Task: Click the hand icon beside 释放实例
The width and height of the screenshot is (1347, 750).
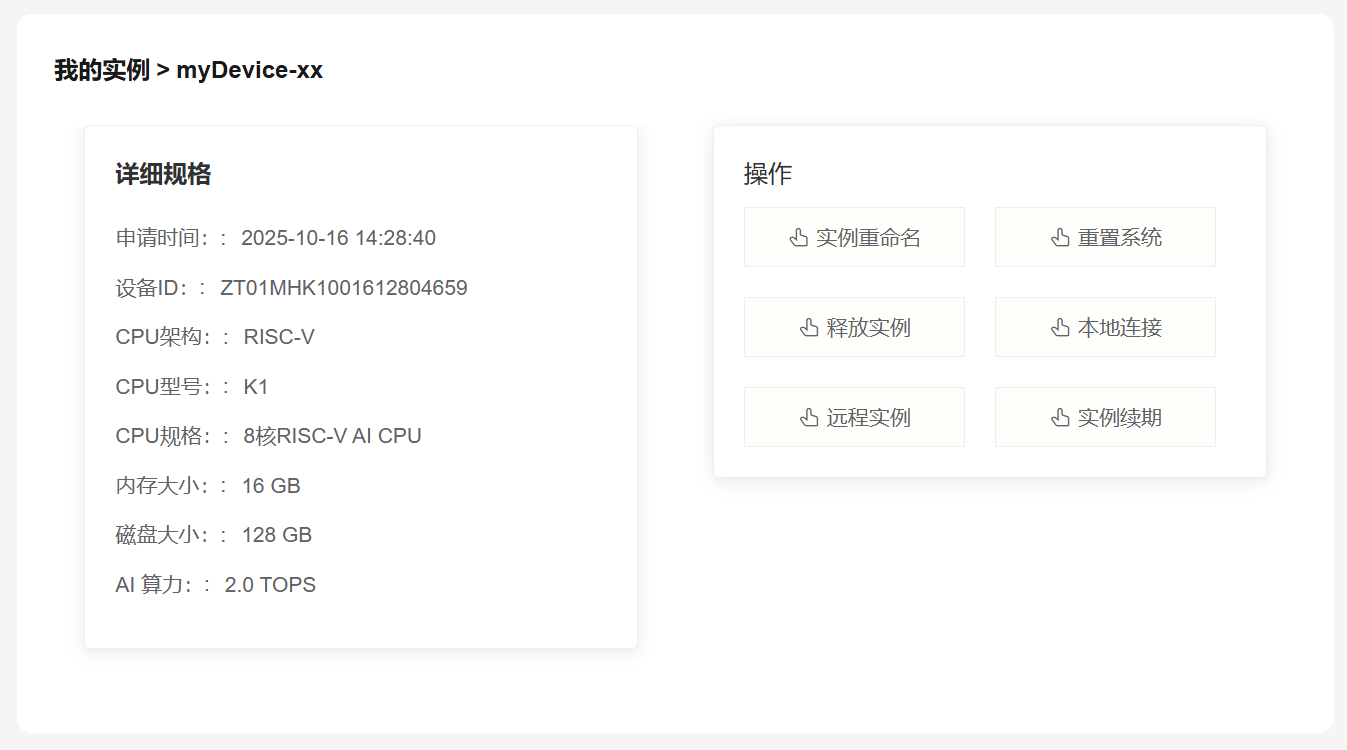Action: [x=809, y=328]
